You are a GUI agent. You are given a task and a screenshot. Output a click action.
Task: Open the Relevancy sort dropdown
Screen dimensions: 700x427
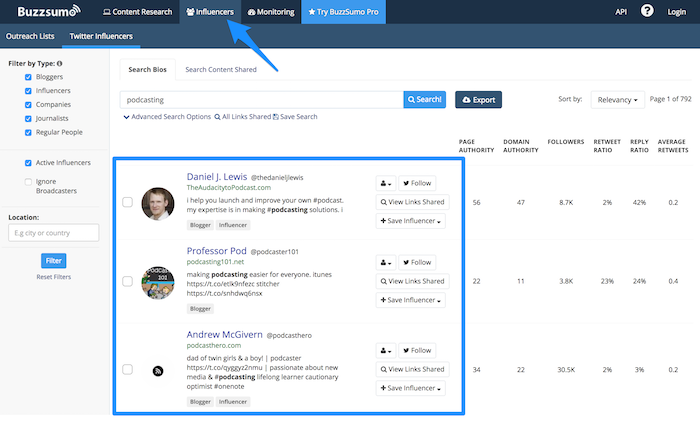617,100
